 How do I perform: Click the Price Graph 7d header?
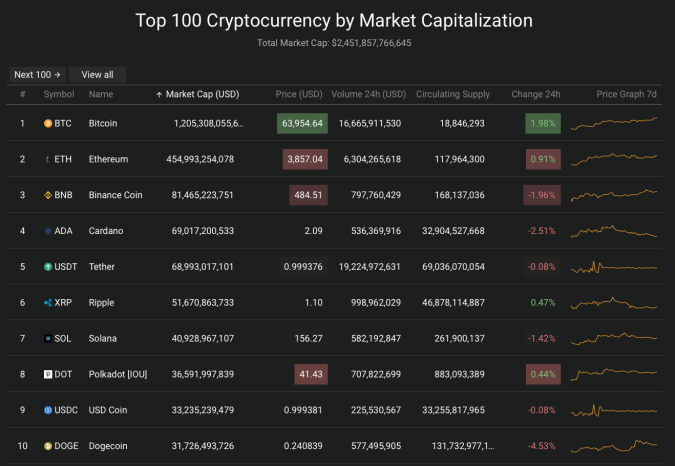pos(626,94)
